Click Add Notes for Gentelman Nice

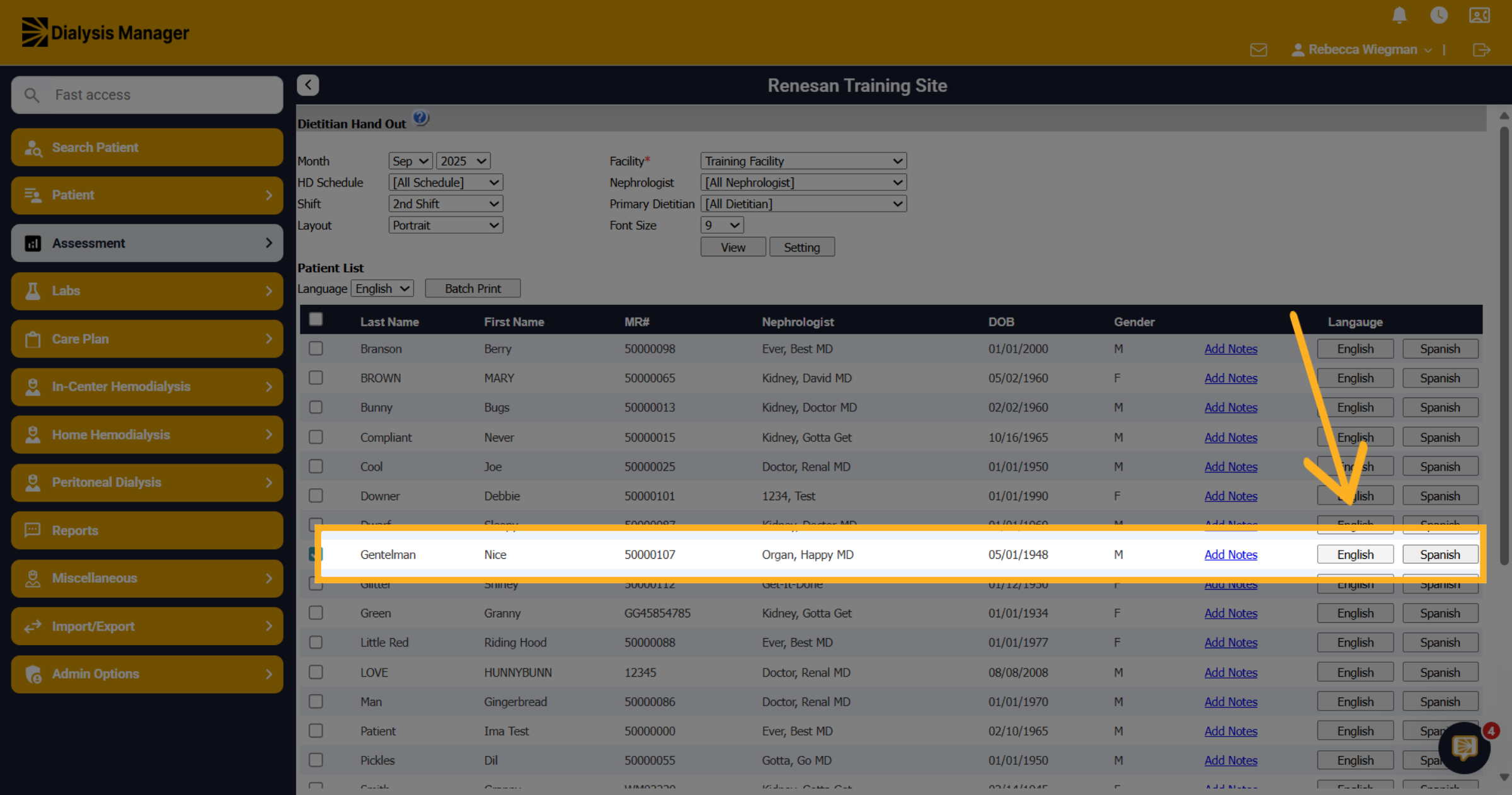(x=1230, y=555)
